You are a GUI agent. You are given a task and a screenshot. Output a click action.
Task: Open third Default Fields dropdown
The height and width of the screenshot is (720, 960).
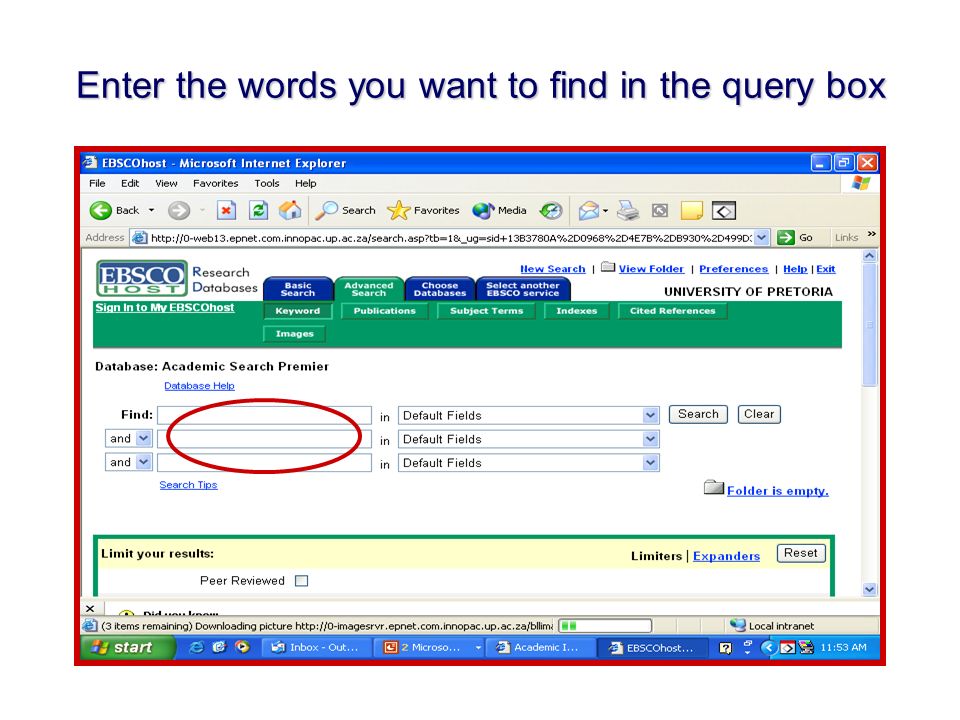(x=650, y=463)
